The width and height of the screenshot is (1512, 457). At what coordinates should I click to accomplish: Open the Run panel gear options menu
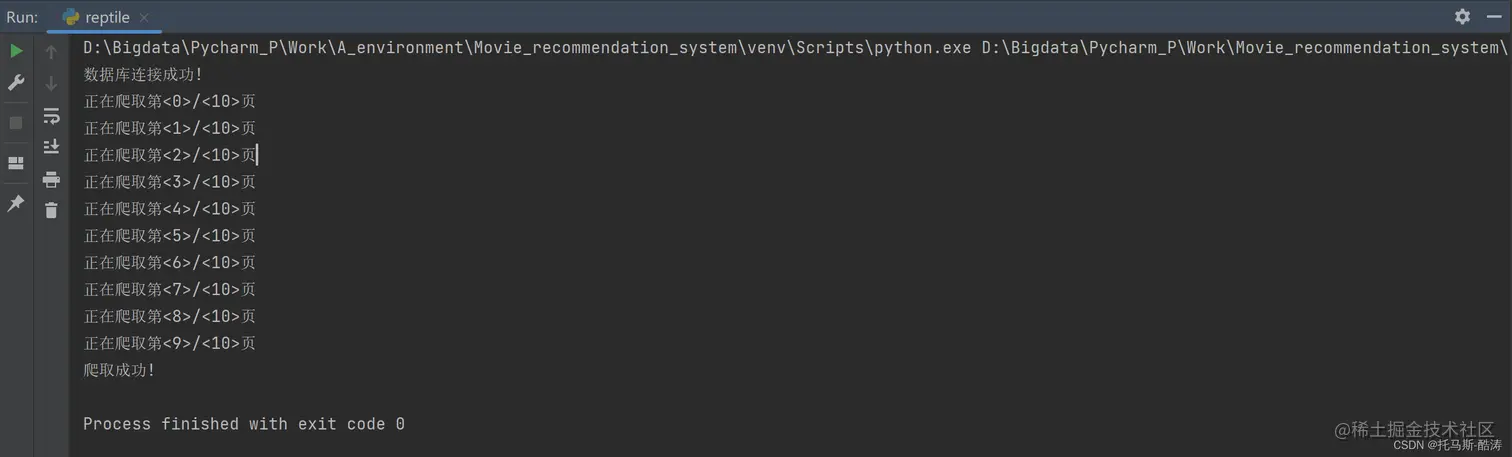pos(1462,16)
